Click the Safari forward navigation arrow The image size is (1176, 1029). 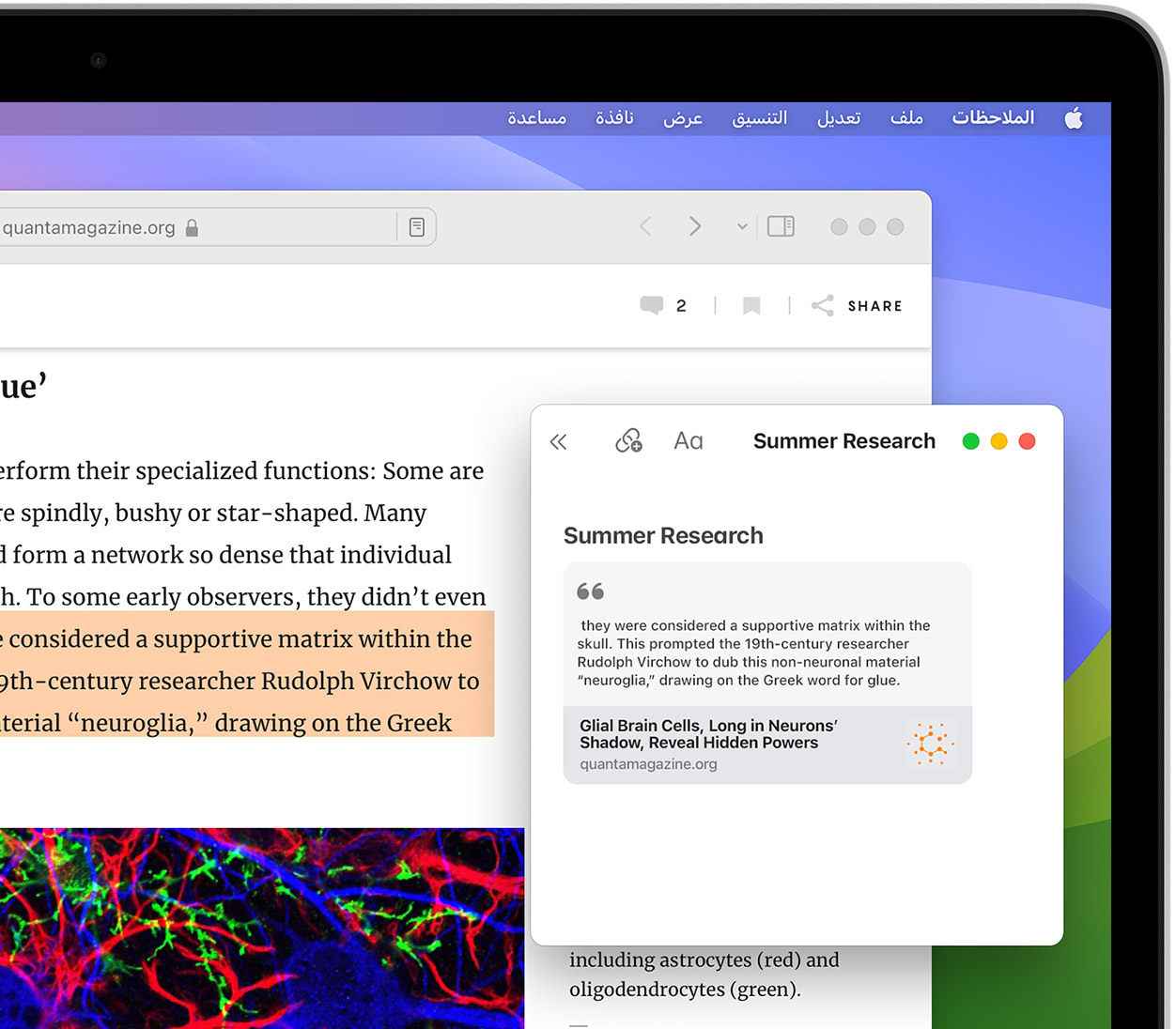coord(695,226)
